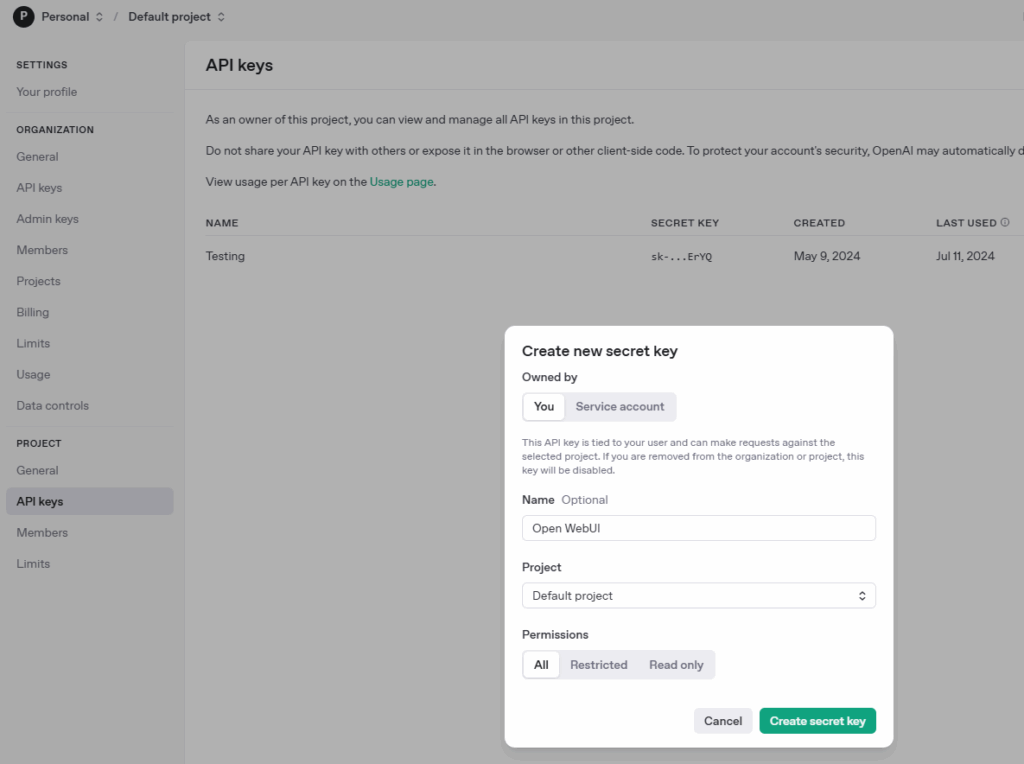Open Project Members page

click(42, 533)
